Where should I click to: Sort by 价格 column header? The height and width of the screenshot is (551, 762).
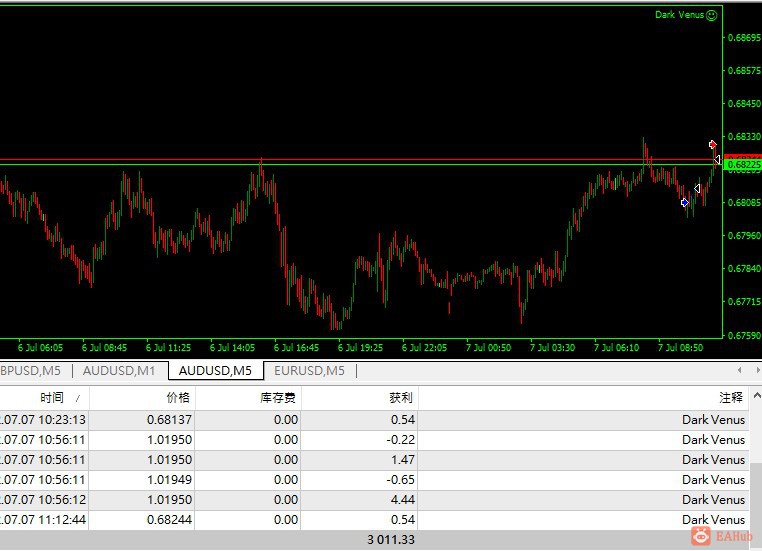click(x=142, y=398)
